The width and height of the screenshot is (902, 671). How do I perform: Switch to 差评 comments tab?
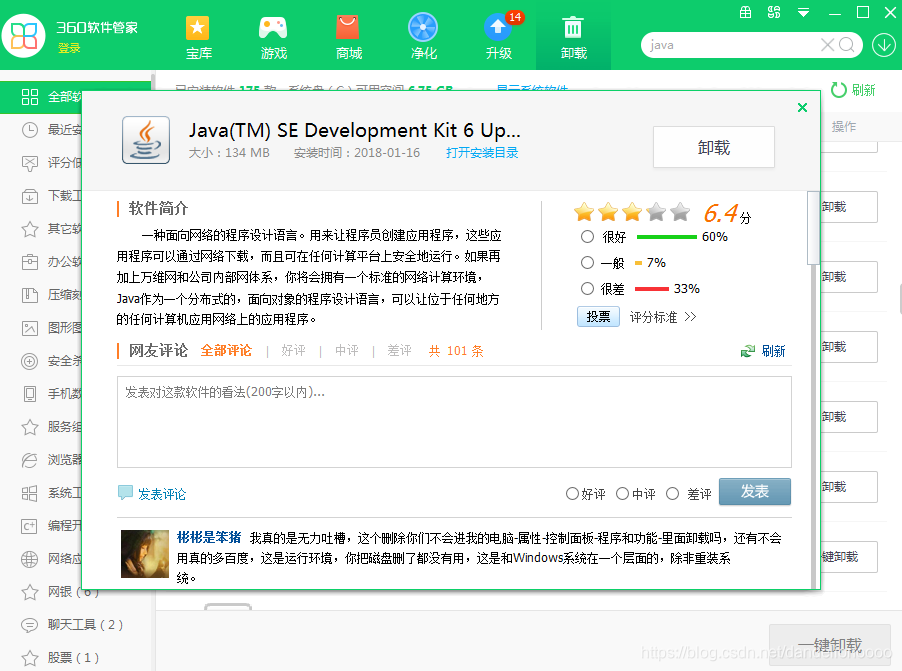[x=399, y=350]
